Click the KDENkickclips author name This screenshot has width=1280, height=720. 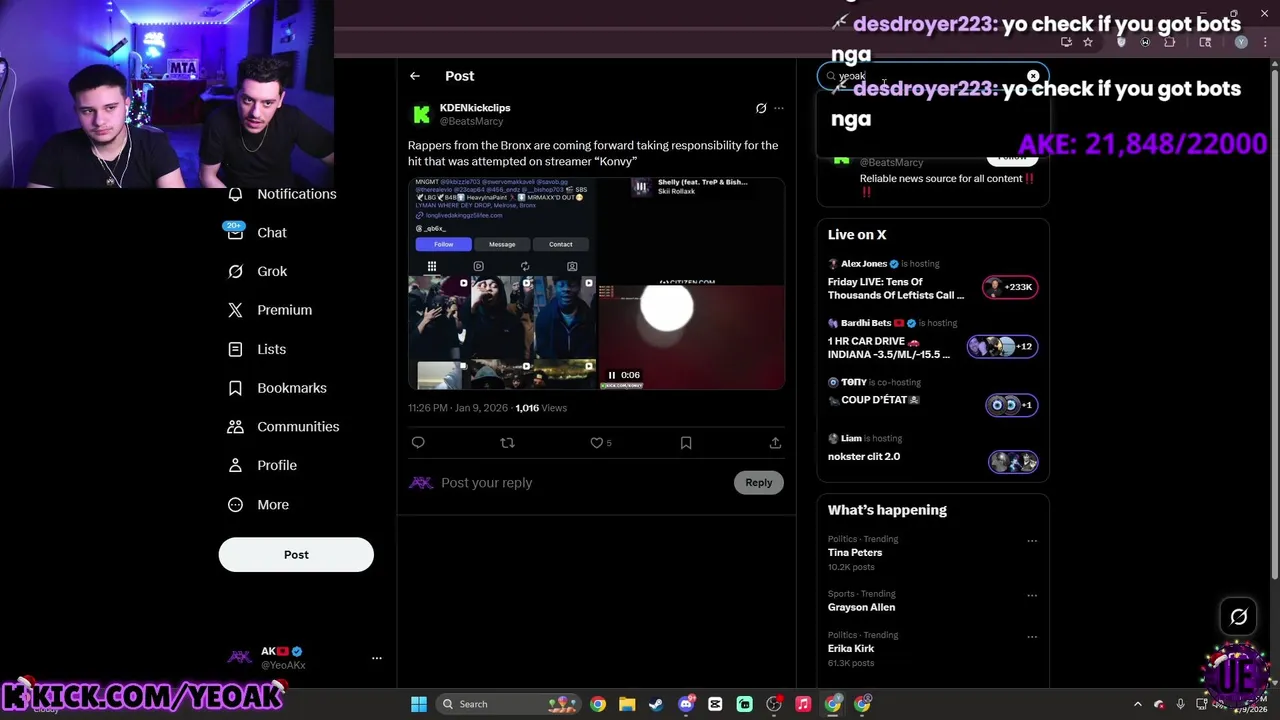click(x=475, y=108)
